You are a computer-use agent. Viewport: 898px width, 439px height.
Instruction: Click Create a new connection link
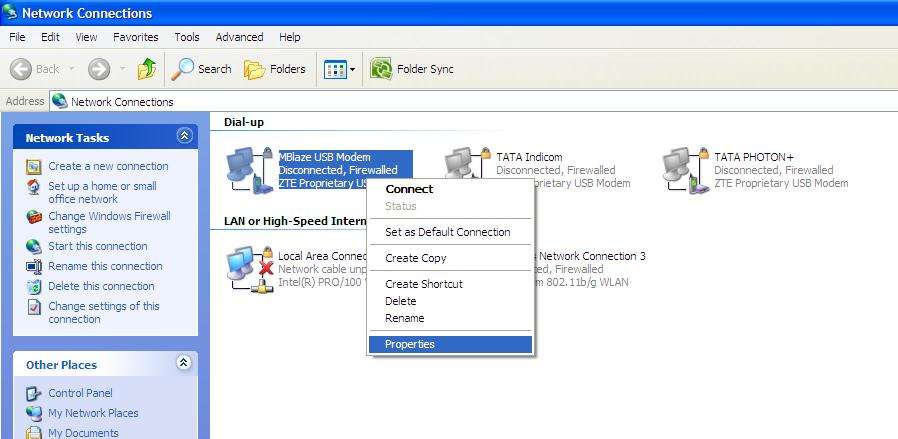(x=108, y=166)
